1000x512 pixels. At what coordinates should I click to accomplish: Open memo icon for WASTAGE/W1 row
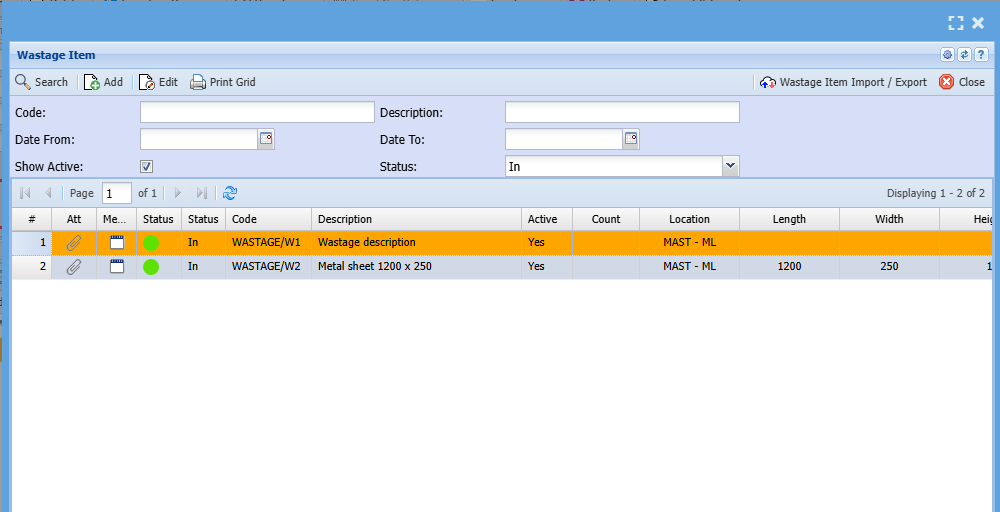coord(117,242)
